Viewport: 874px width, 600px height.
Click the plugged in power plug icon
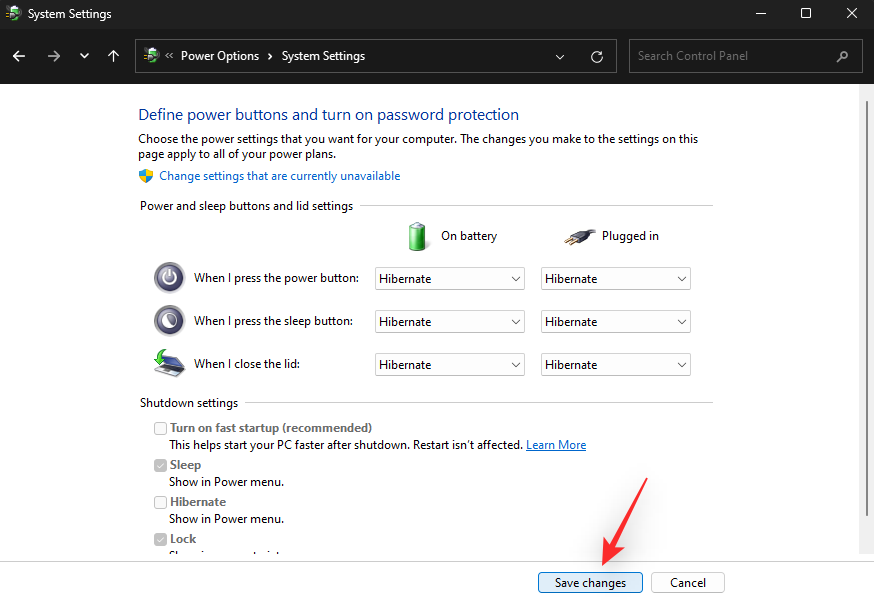click(x=579, y=237)
